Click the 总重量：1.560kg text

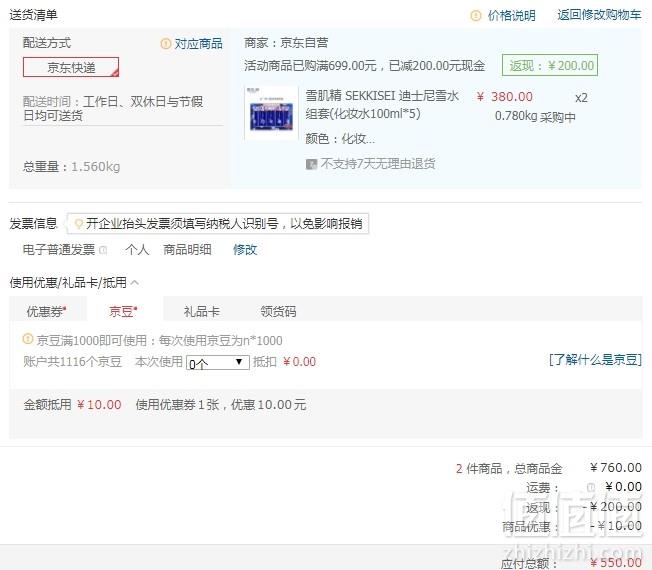[x=71, y=167]
